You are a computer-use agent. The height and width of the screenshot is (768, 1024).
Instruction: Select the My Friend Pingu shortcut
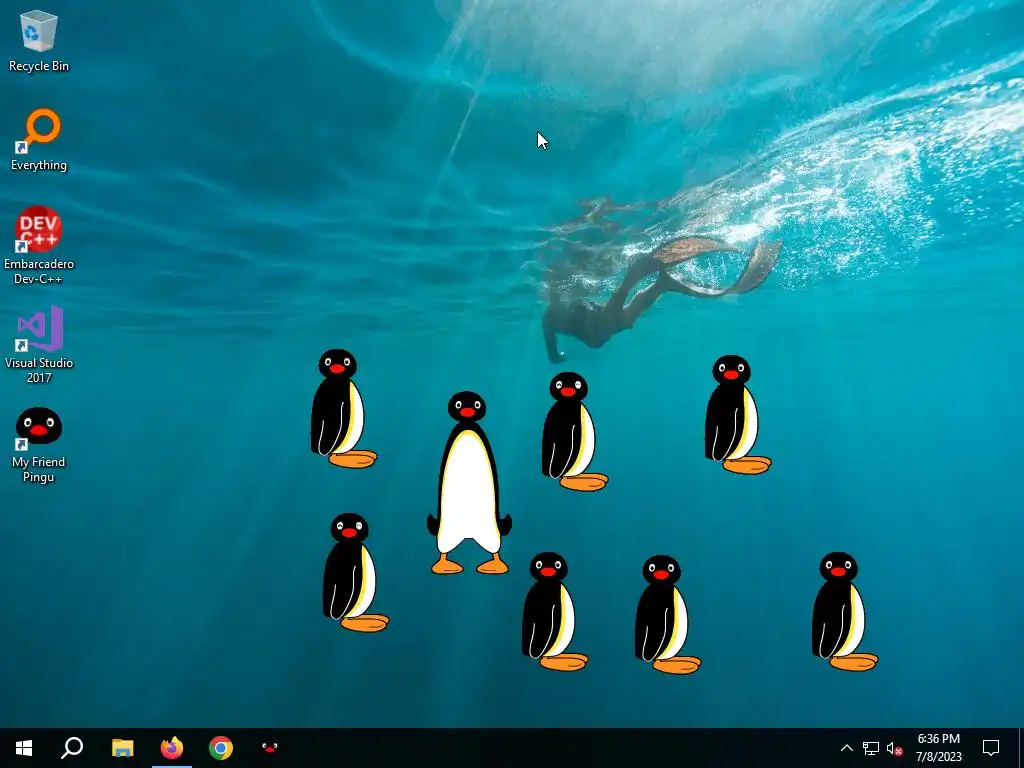point(39,445)
